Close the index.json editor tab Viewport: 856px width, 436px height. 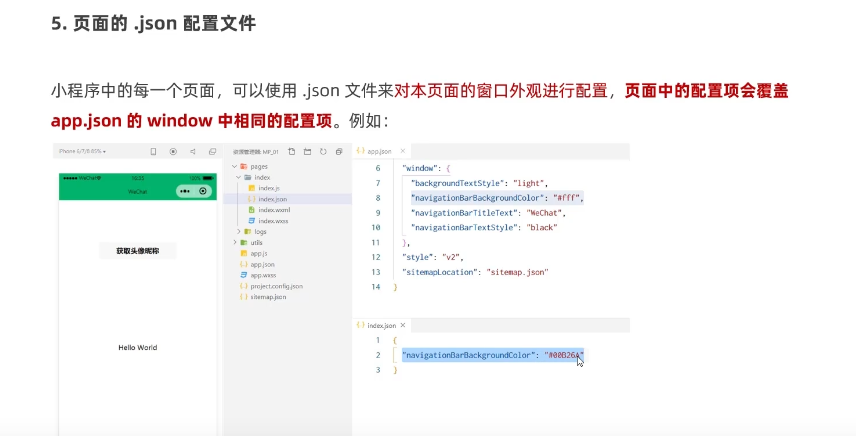pyautogui.click(x=403, y=325)
